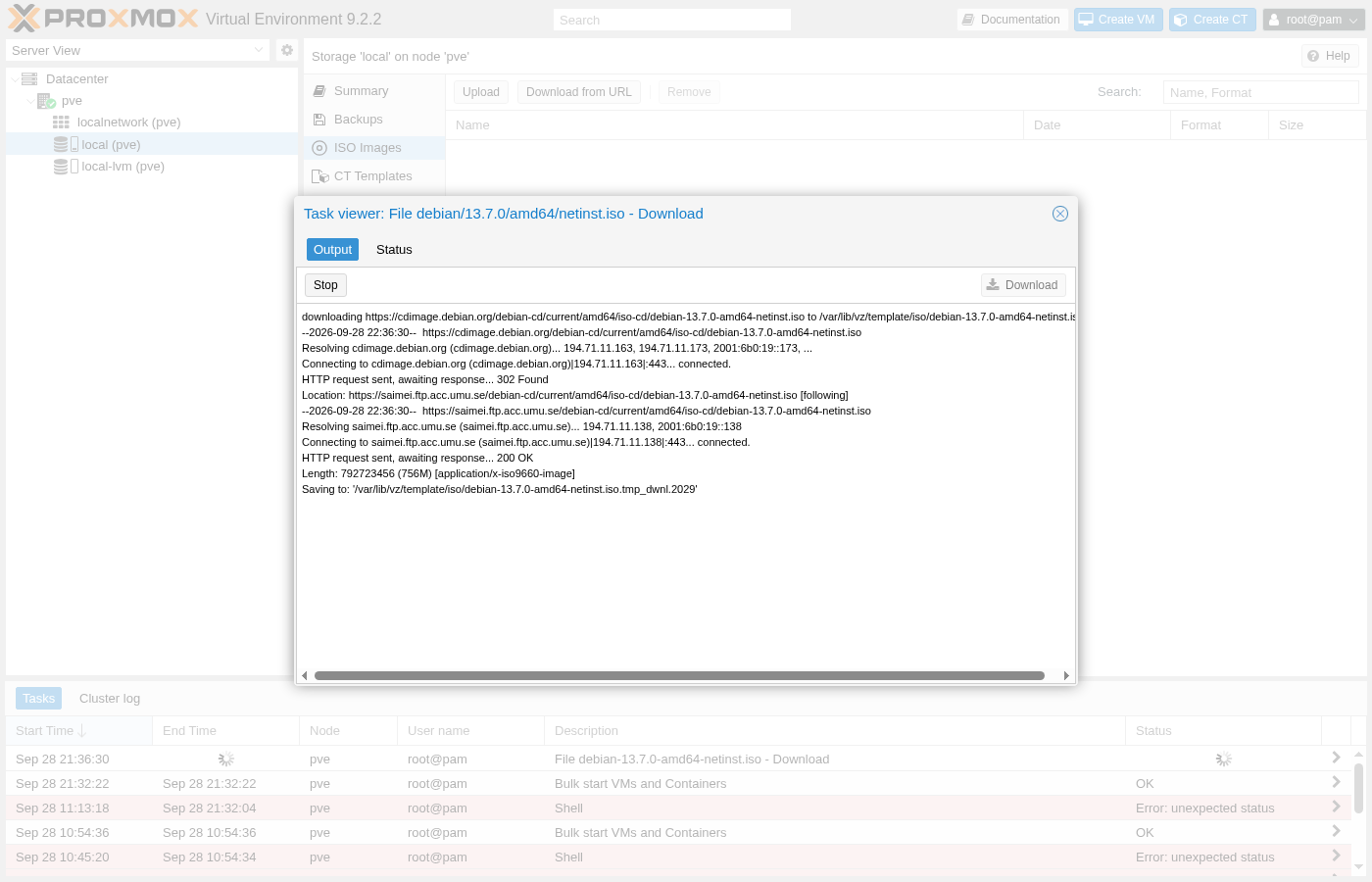Click the Proxmox logo
Screen dimensions: 1372x882
point(103,19)
